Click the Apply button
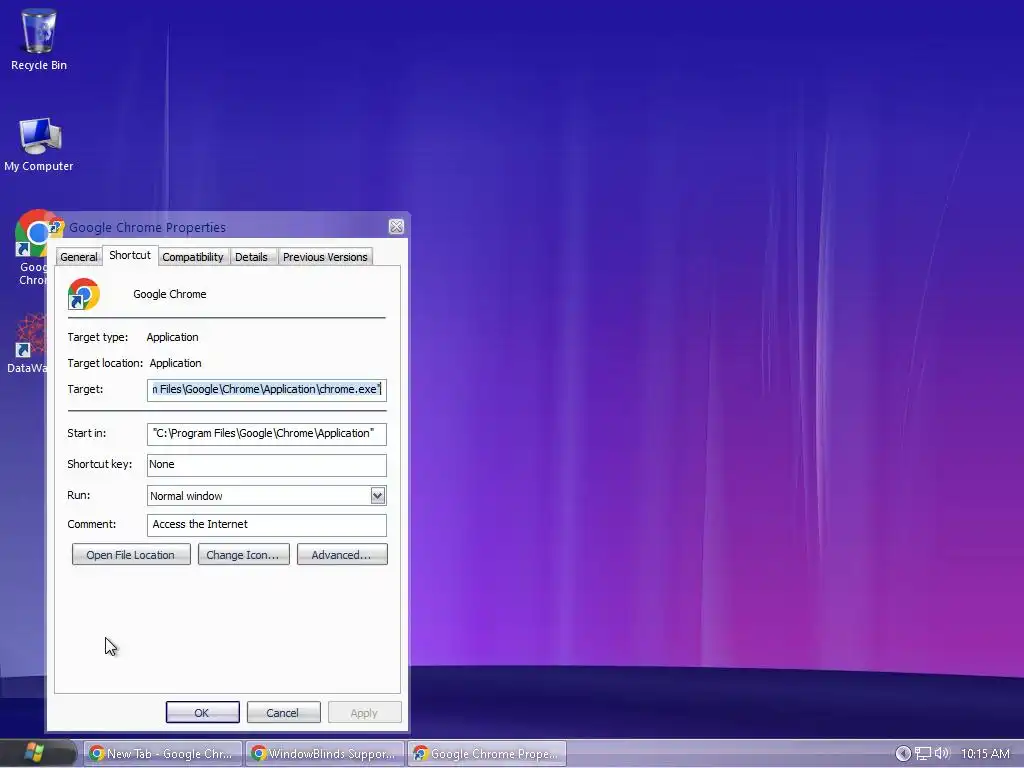 [364, 712]
